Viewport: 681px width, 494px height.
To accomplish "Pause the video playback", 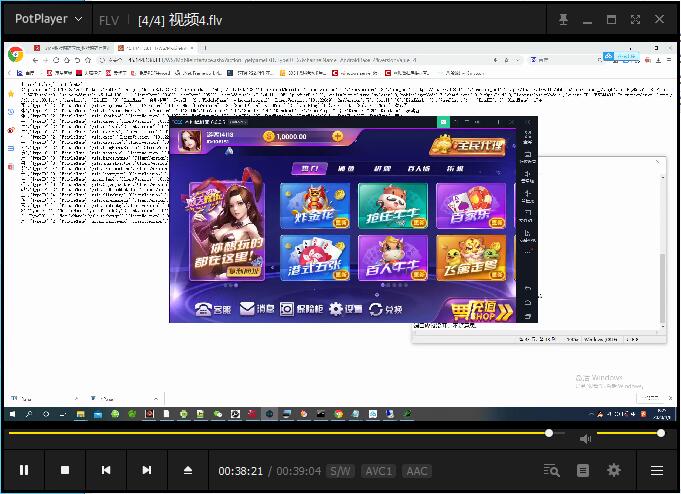I will click(x=24, y=470).
